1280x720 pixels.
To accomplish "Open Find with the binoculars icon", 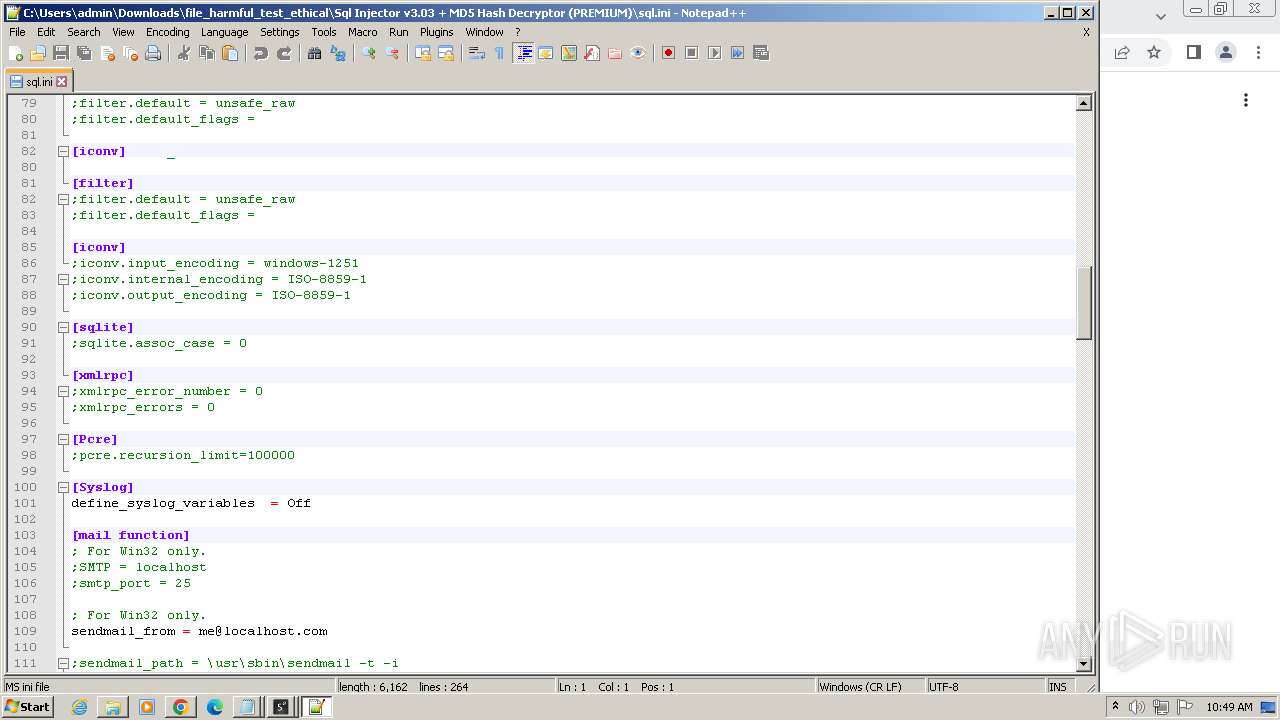I will pos(315,53).
